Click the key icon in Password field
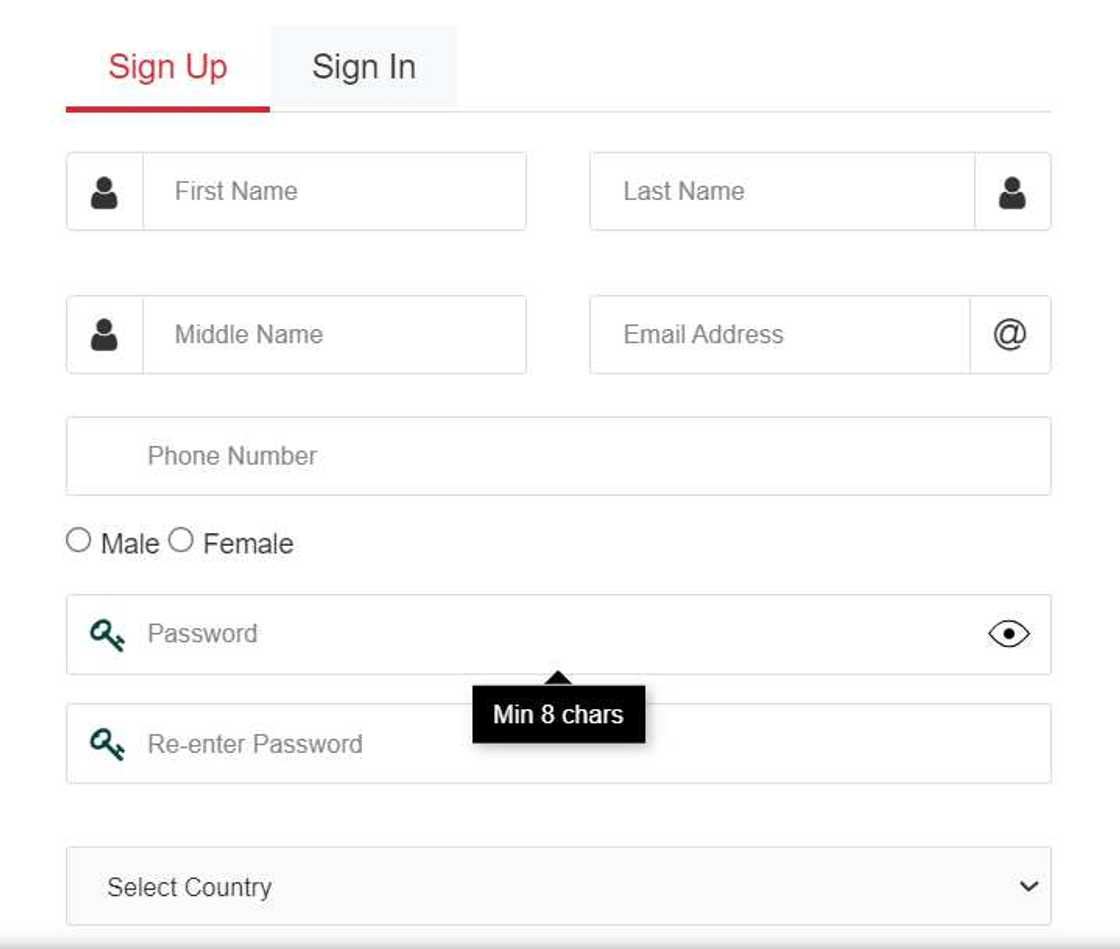1120x949 pixels. pos(107,634)
